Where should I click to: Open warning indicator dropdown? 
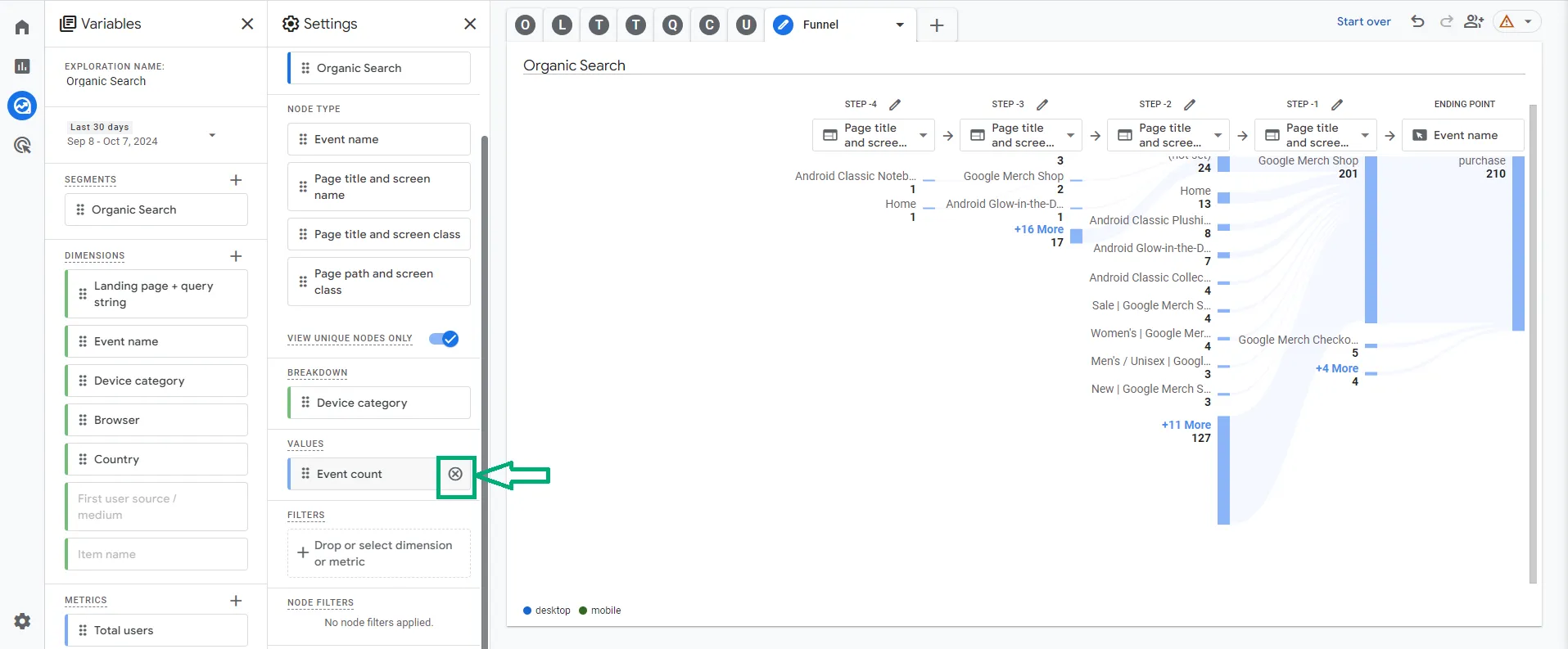[x=1516, y=22]
